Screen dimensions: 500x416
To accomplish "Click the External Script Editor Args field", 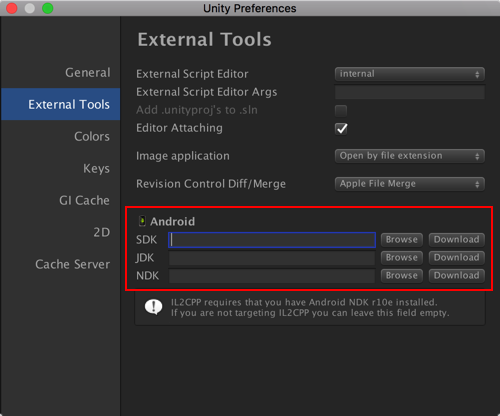I will [x=410, y=92].
